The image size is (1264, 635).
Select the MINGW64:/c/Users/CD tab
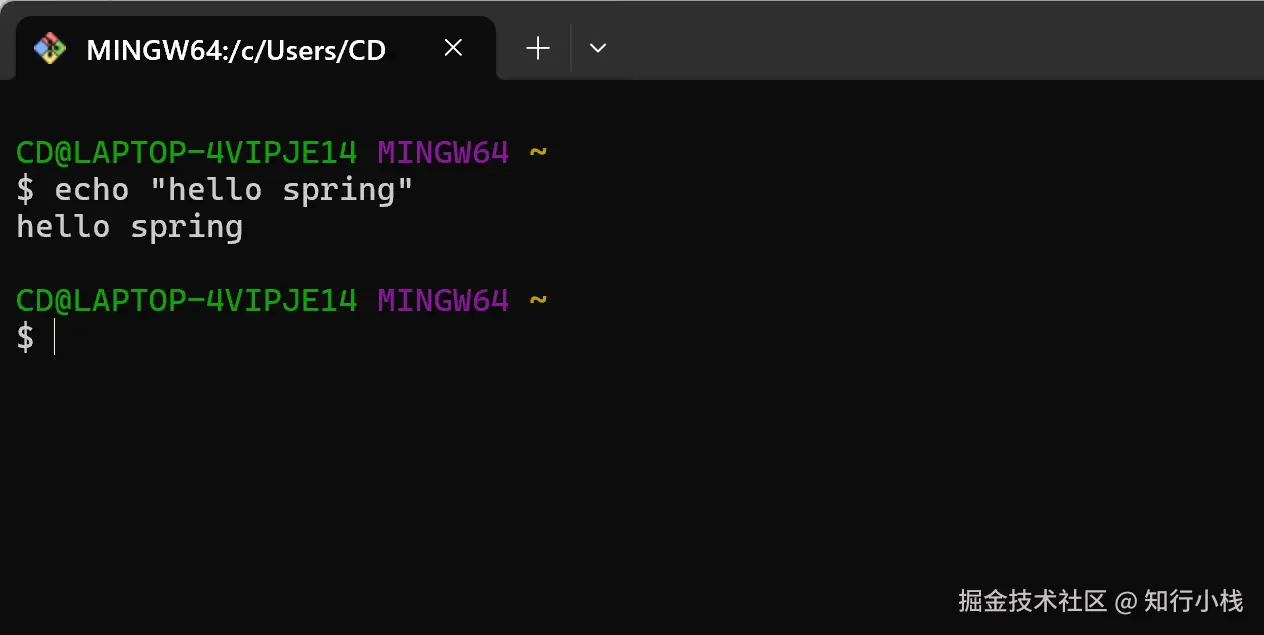(x=236, y=49)
